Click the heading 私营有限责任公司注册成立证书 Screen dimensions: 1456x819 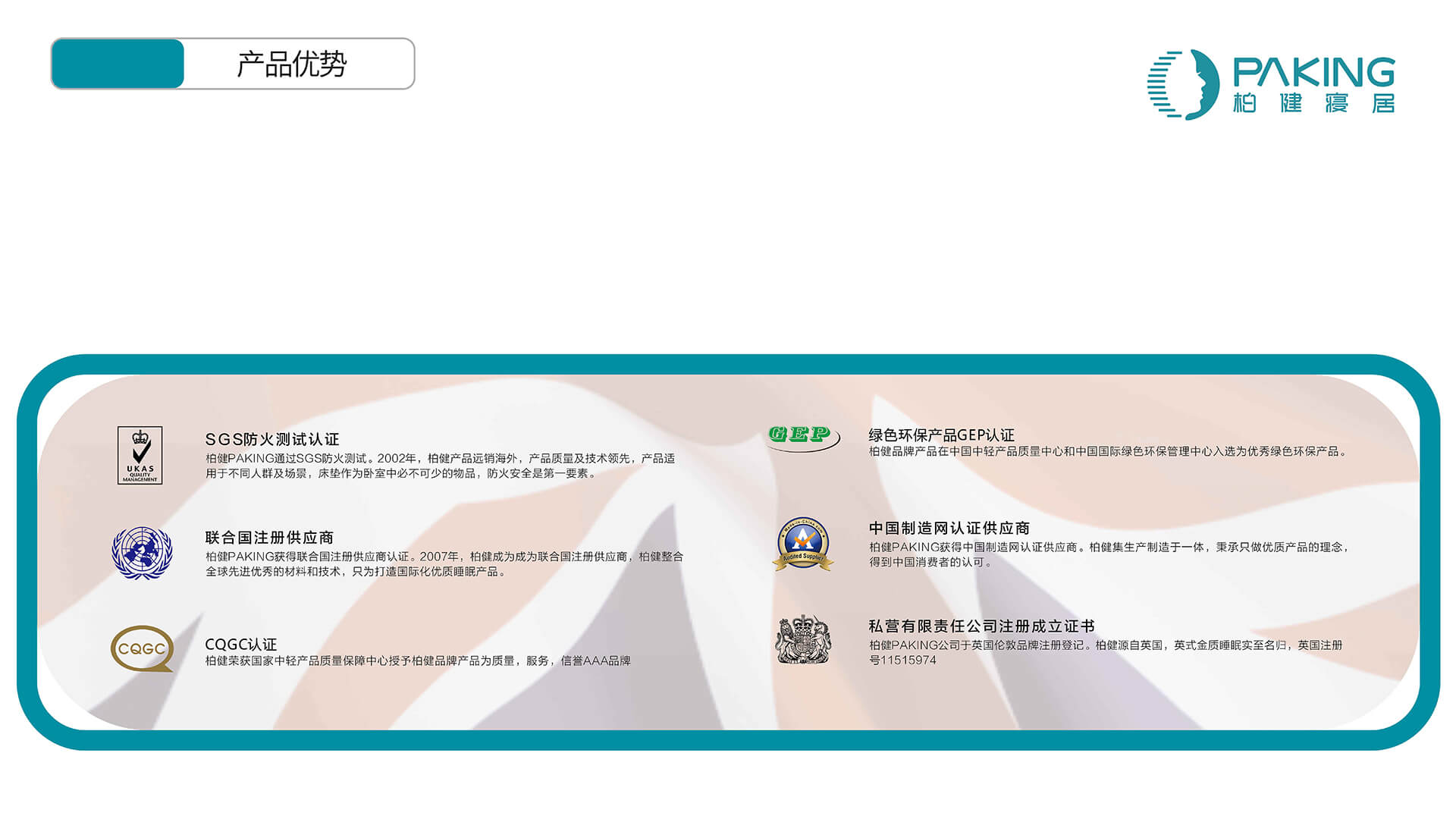pyautogui.click(x=981, y=626)
